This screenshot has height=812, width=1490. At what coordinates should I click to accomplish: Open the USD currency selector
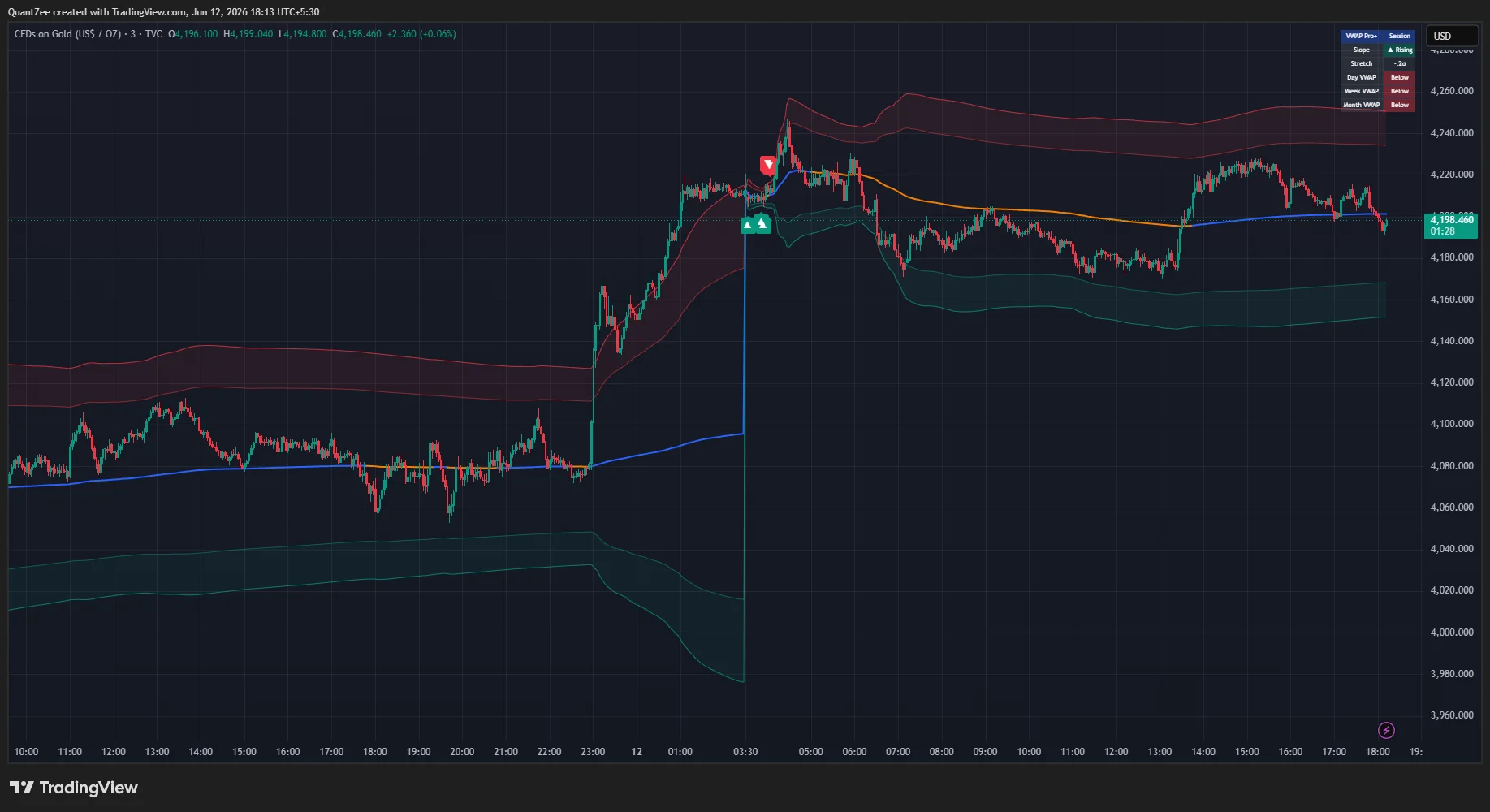[1452, 36]
